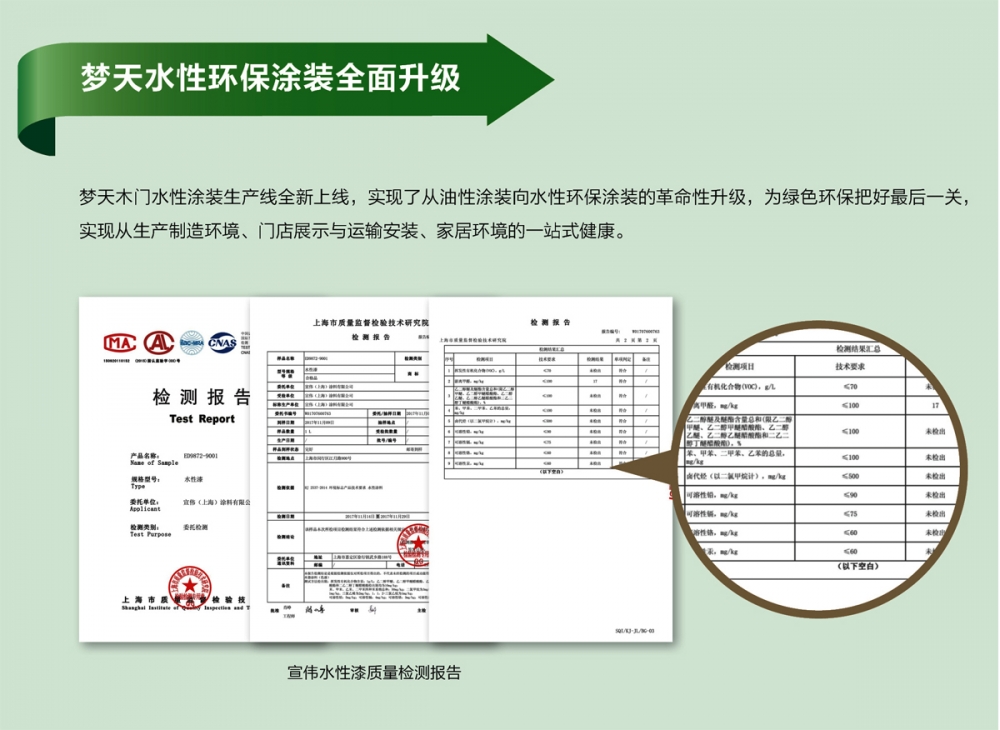
Task: Click the red stamp on the middle report page
Action: point(413,544)
